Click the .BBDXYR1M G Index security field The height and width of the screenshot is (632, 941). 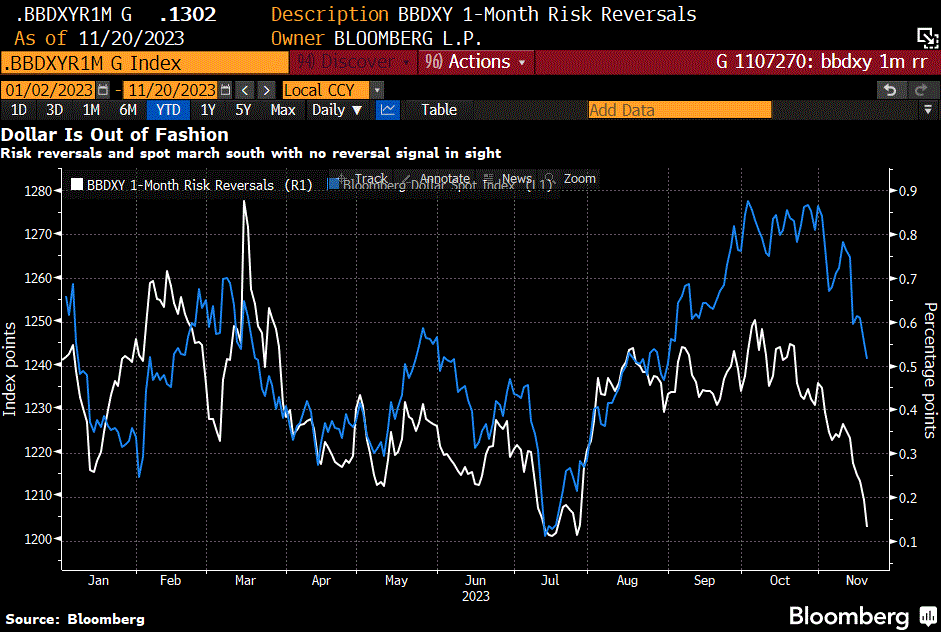(145, 62)
